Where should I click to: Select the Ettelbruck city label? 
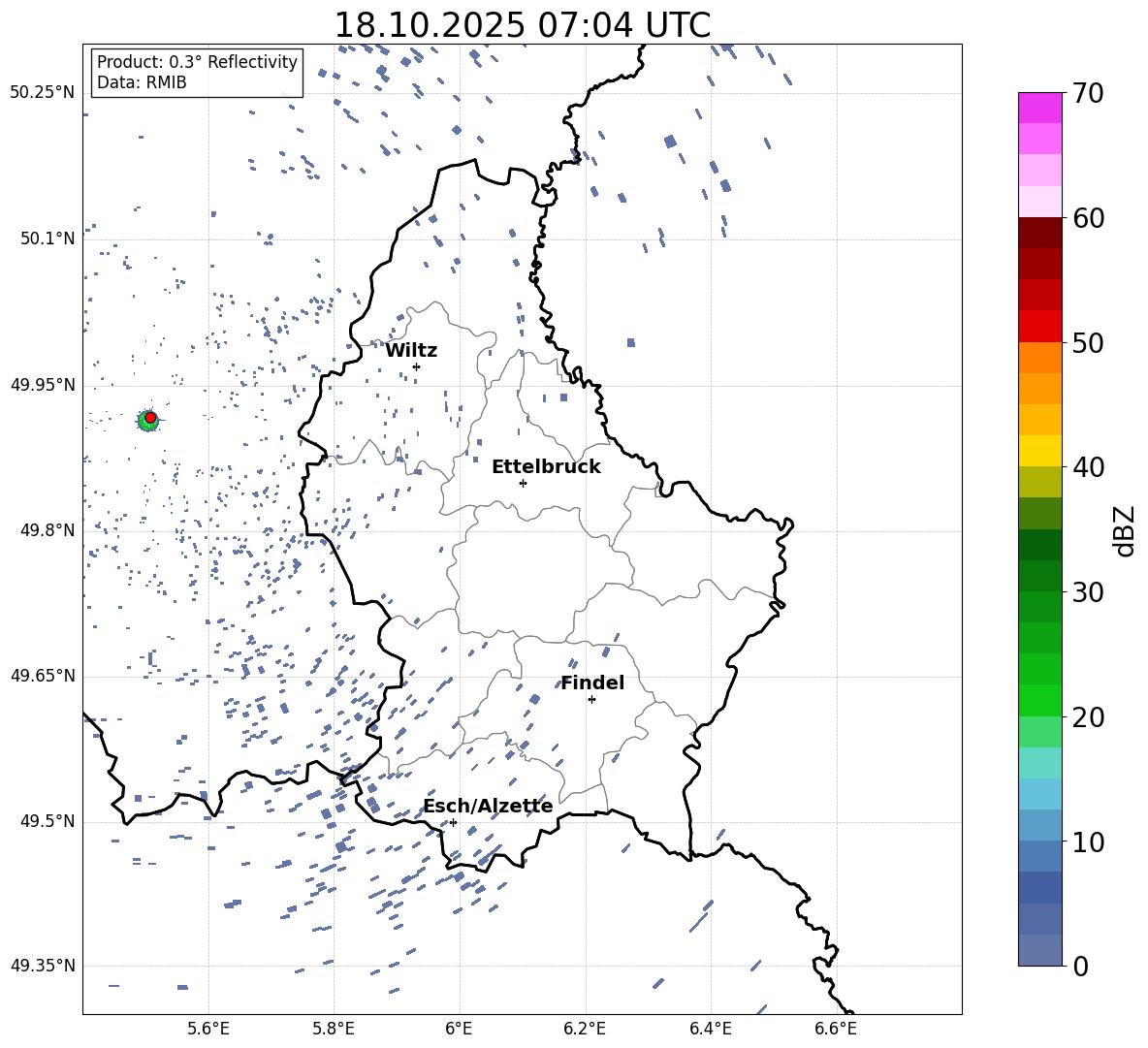pyautogui.click(x=546, y=467)
